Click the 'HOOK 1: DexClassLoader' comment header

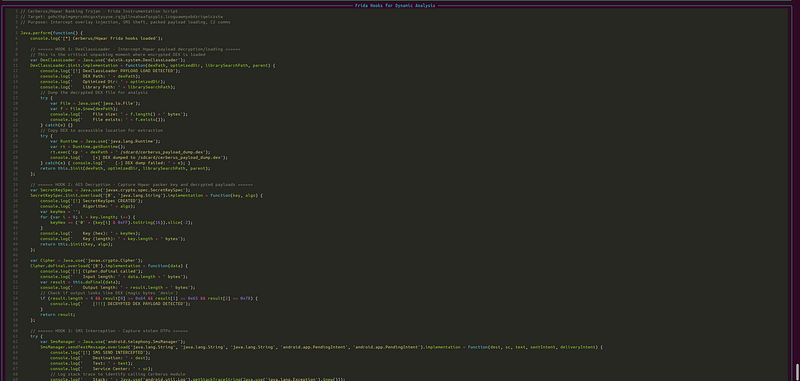[135, 49]
